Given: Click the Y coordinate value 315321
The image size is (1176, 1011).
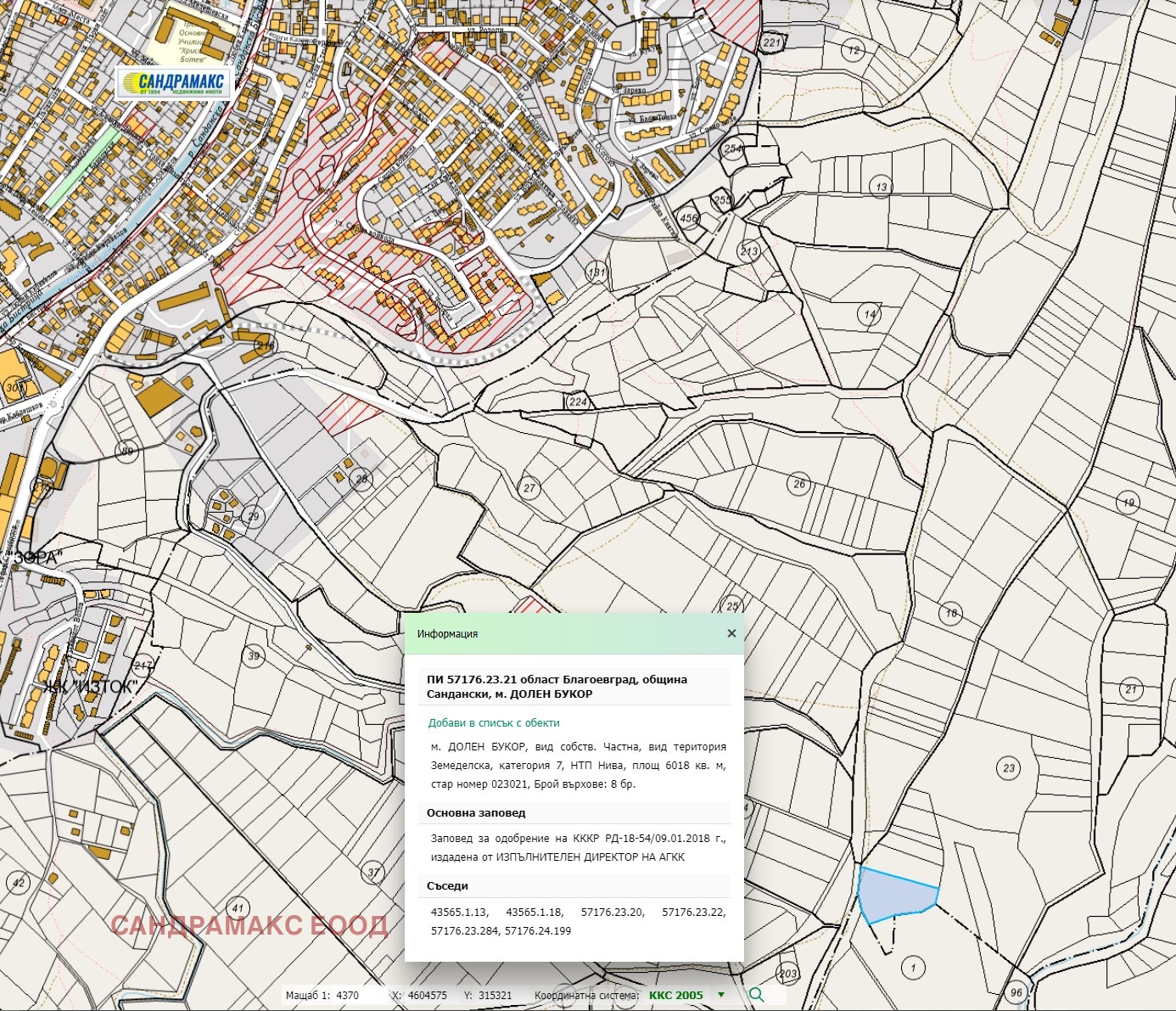Looking at the screenshot, I should pos(495,995).
